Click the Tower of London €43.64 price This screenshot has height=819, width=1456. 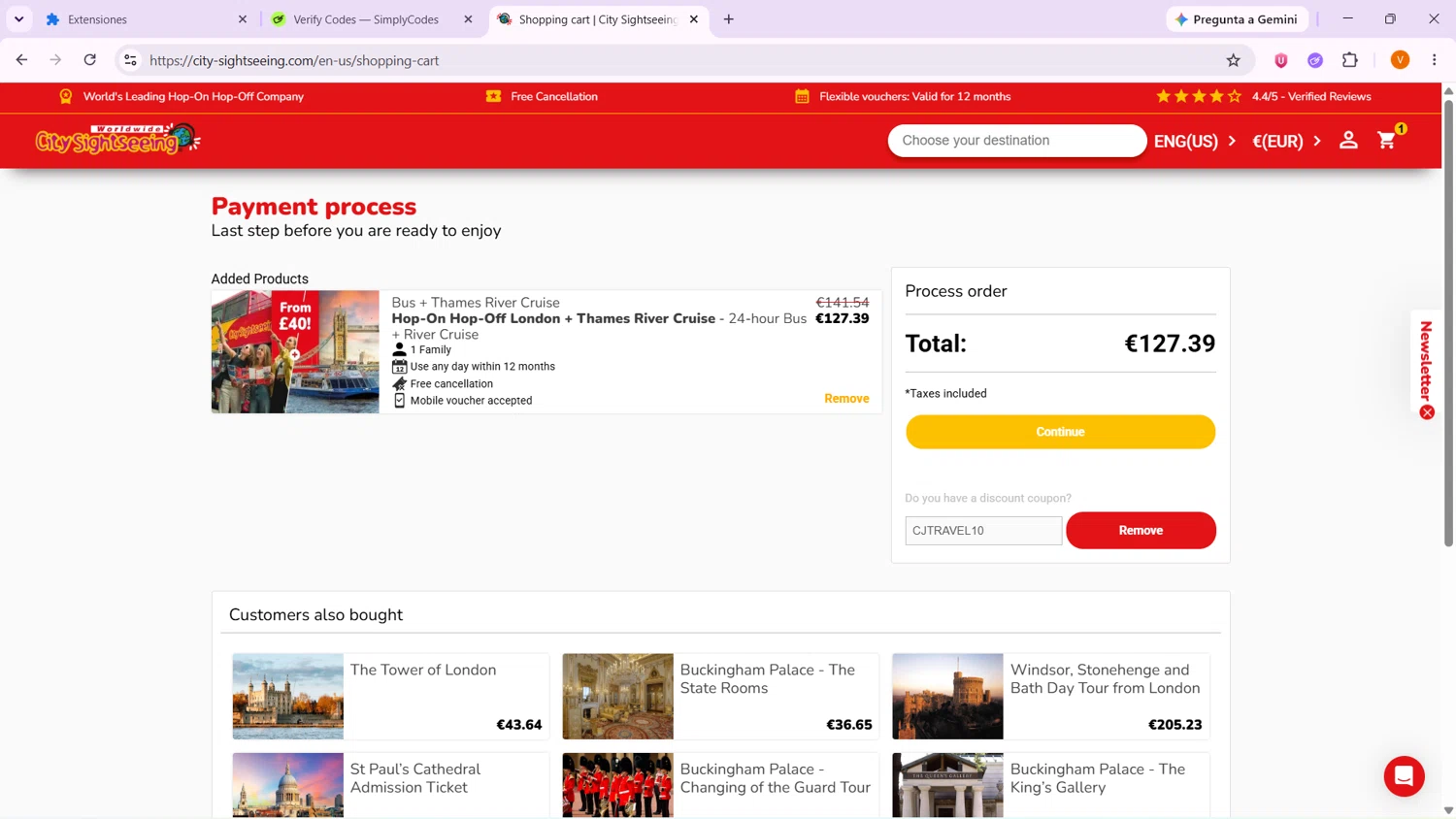pyautogui.click(x=519, y=725)
